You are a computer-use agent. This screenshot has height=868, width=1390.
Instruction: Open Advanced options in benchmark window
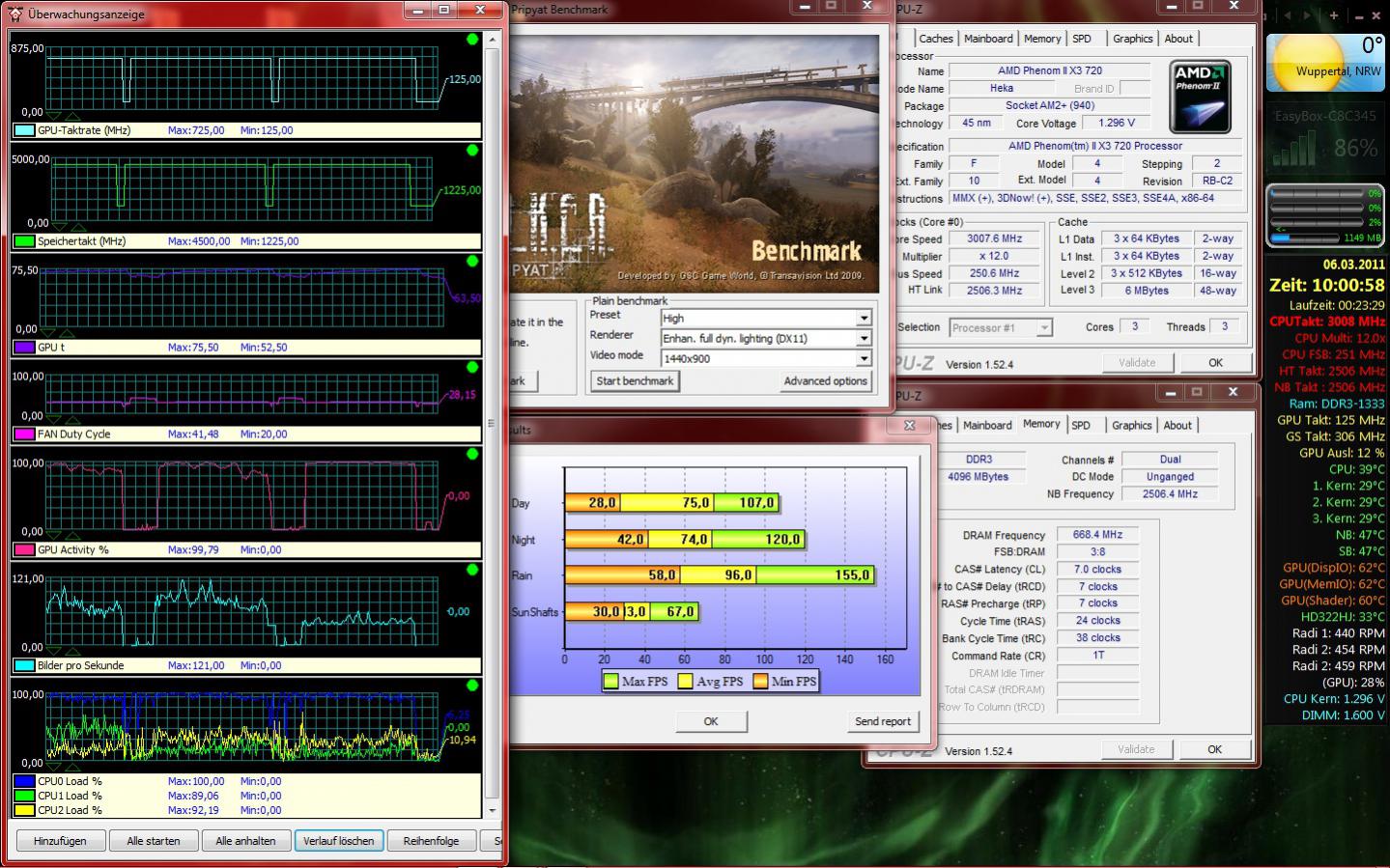pyautogui.click(x=825, y=380)
